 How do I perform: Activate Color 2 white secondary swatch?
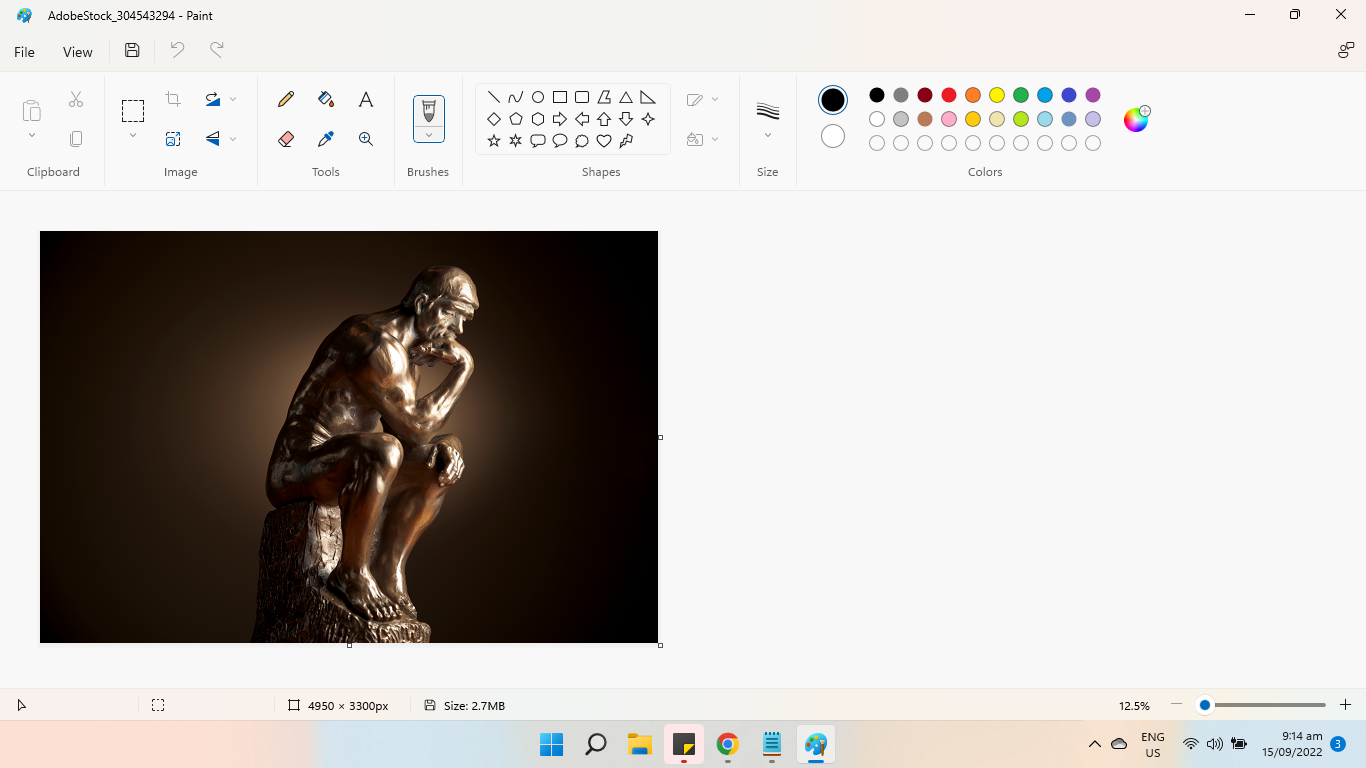coord(833,136)
